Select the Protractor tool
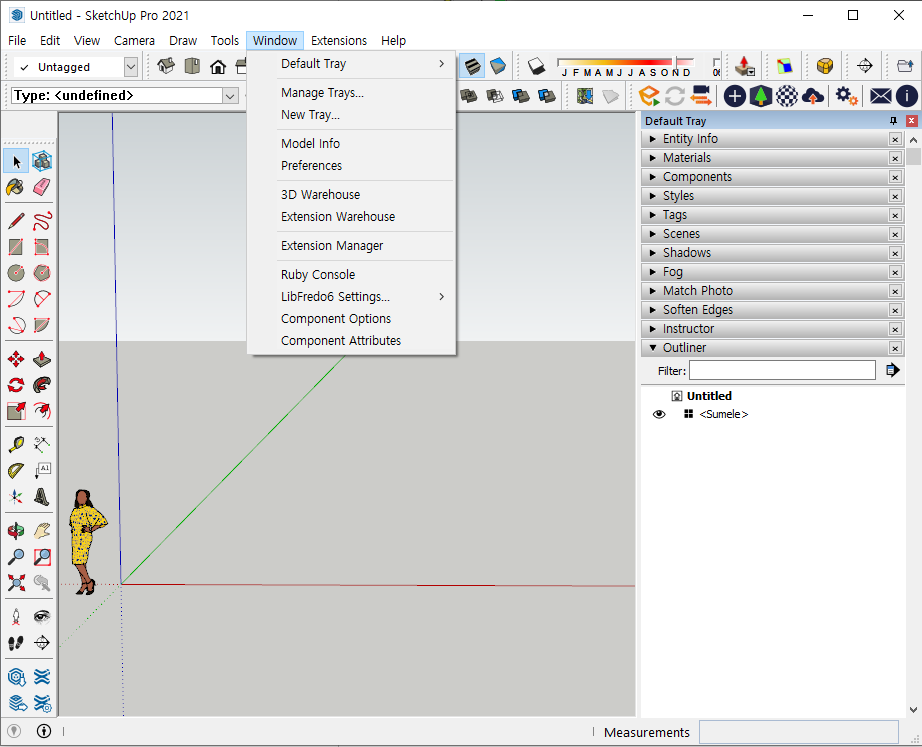 pos(16,471)
